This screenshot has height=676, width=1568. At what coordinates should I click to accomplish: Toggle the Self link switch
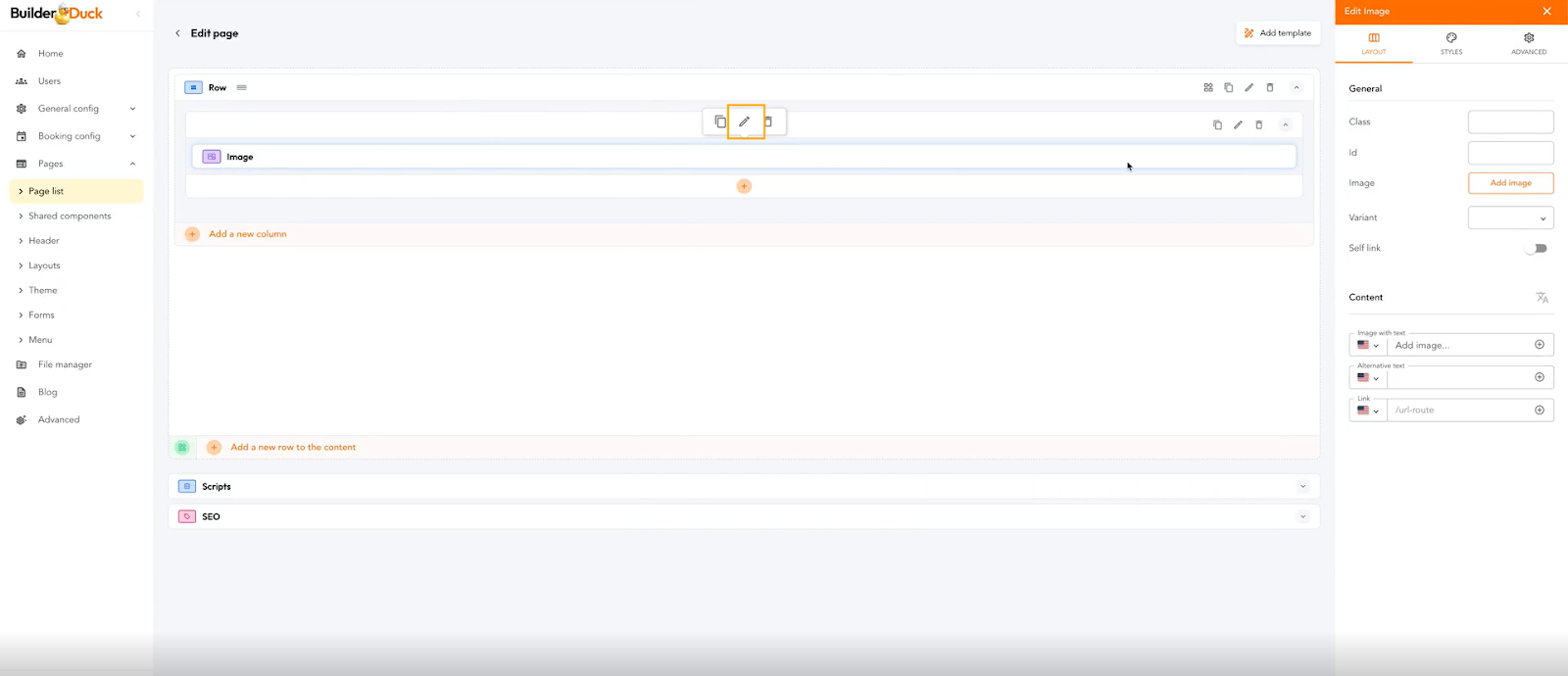click(x=1536, y=249)
